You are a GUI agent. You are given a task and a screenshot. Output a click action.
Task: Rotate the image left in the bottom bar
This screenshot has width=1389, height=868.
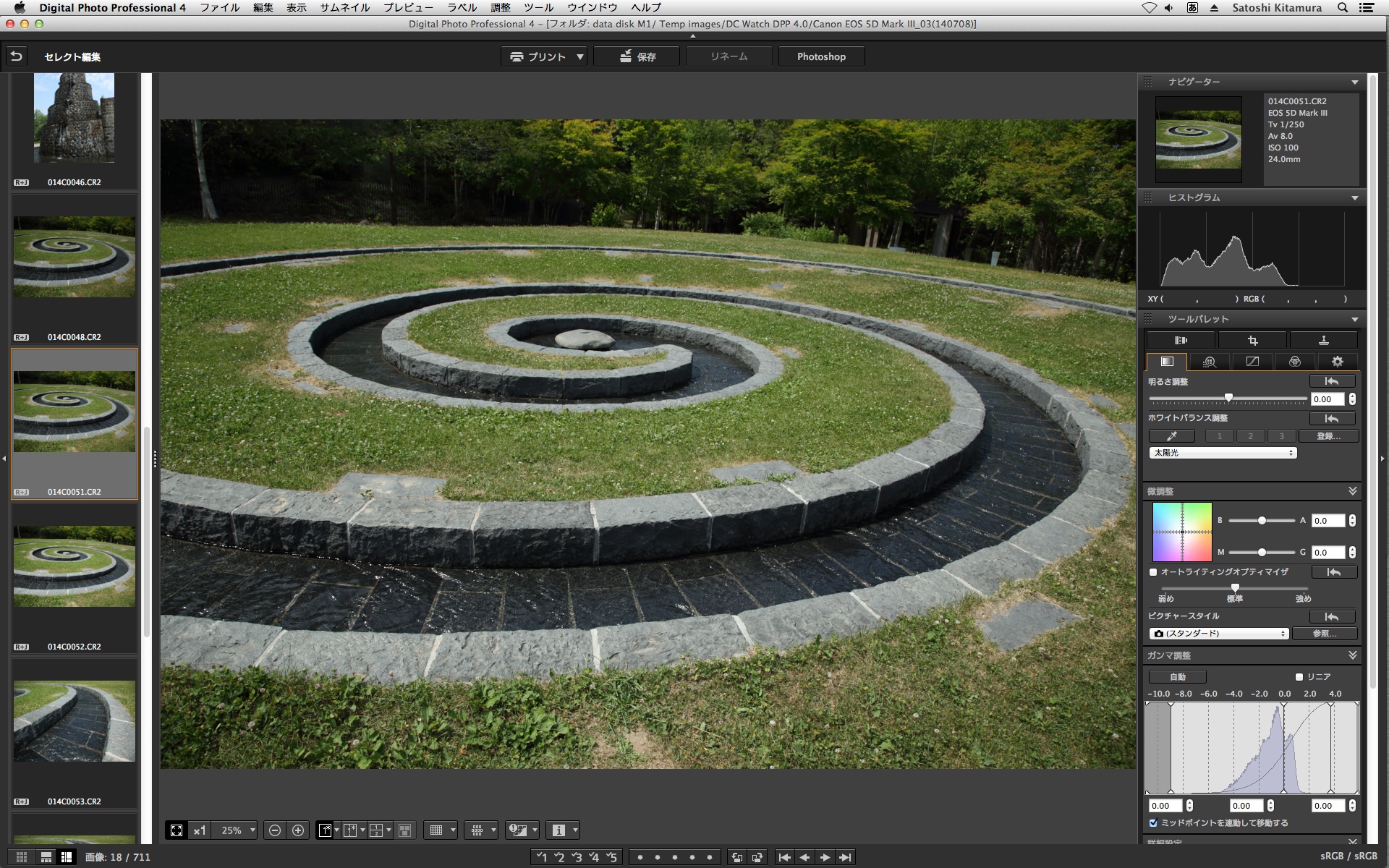coord(736,857)
